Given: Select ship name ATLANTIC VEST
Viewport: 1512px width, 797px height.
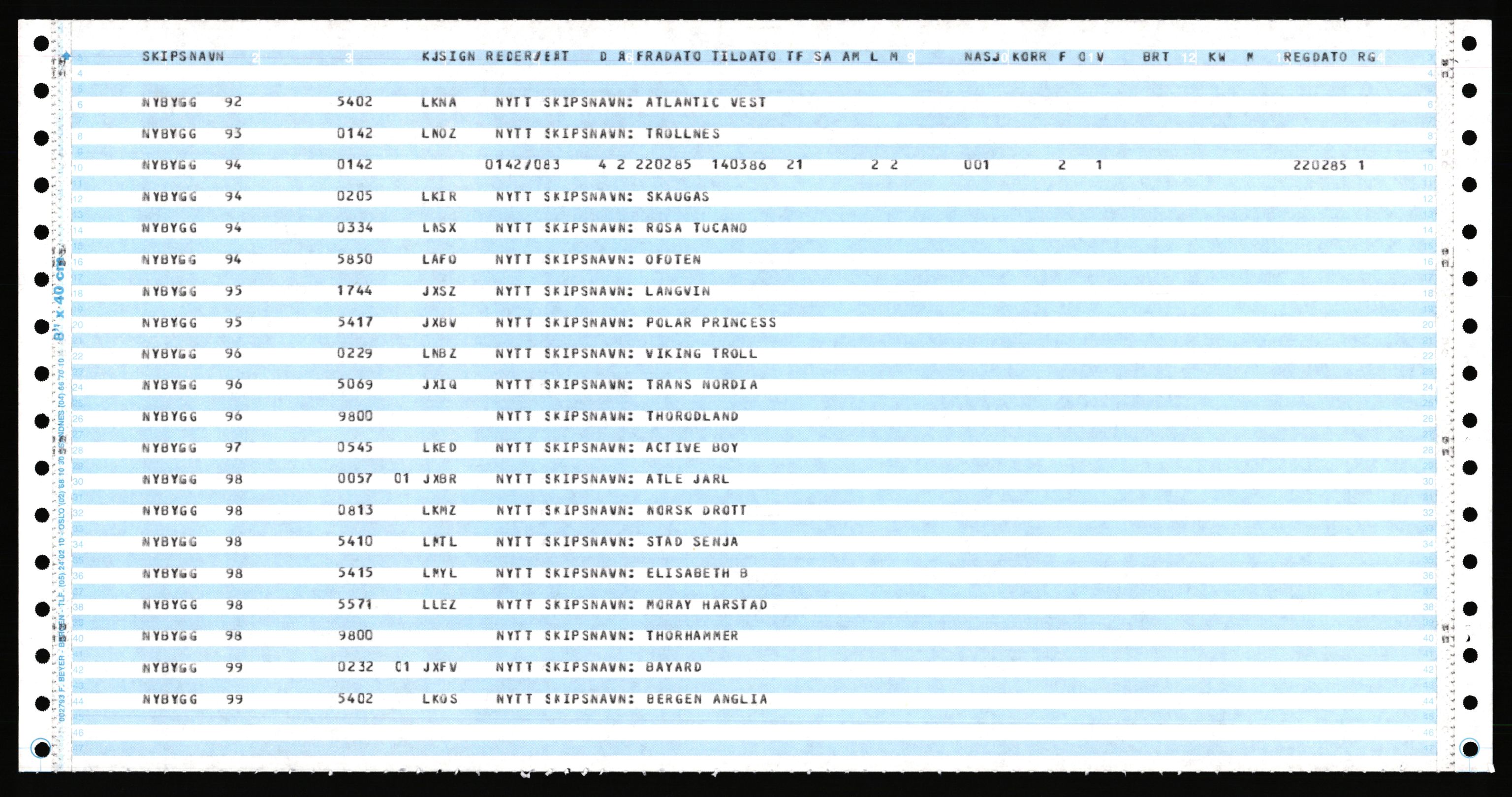Looking at the screenshot, I should (706, 102).
